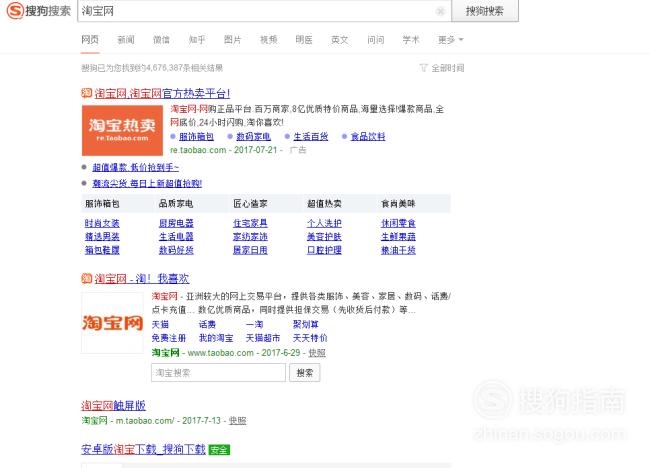Open the 聚划算 quick link

[x=306, y=325]
